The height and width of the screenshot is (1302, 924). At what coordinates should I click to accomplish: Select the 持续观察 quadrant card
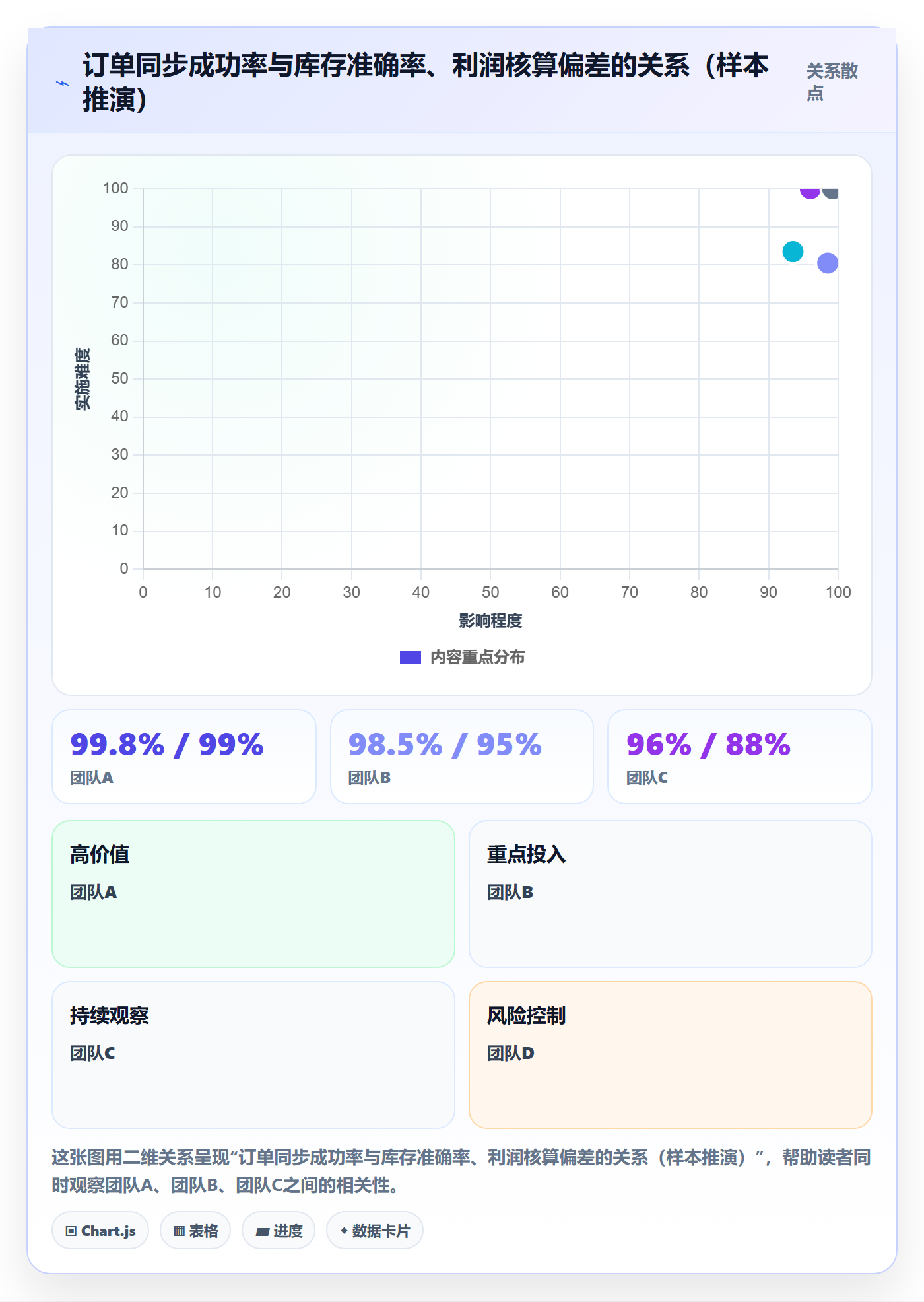tap(253, 1055)
